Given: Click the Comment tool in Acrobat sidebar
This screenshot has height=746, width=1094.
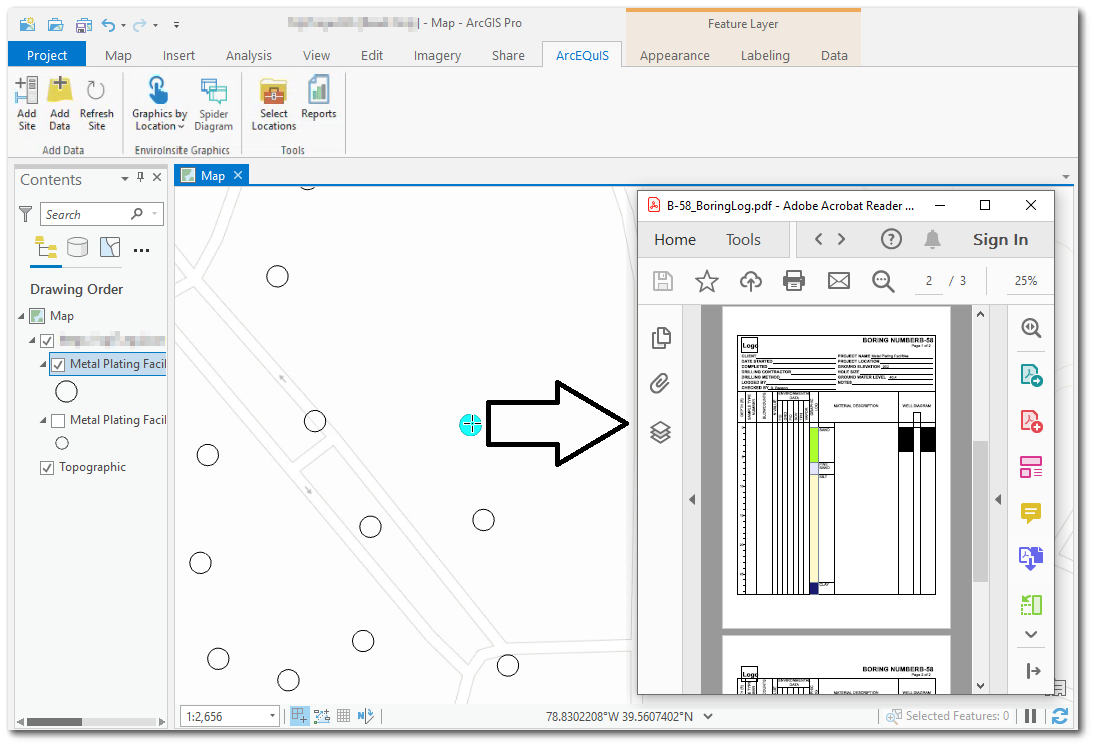Looking at the screenshot, I should tap(1031, 514).
